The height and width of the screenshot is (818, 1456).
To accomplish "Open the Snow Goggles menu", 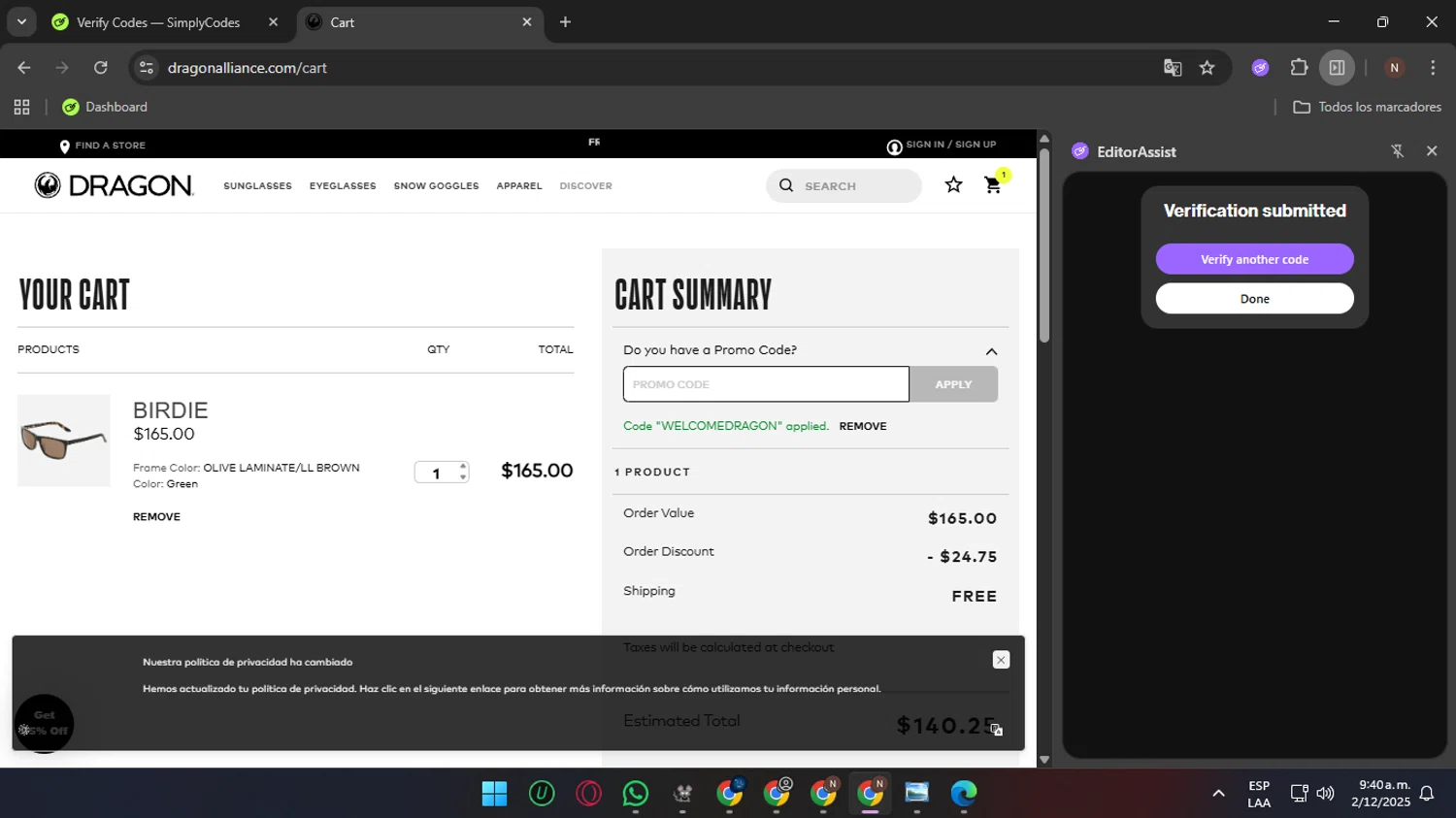I will coord(436,185).
